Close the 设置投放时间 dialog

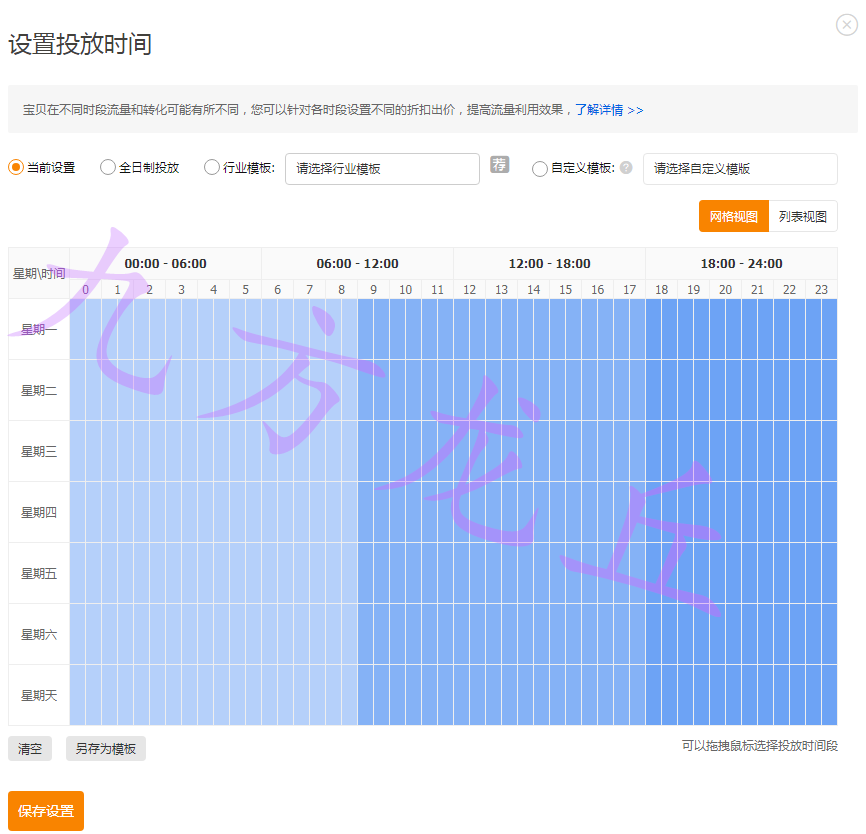pyautogui.click(x=847, y=25)
